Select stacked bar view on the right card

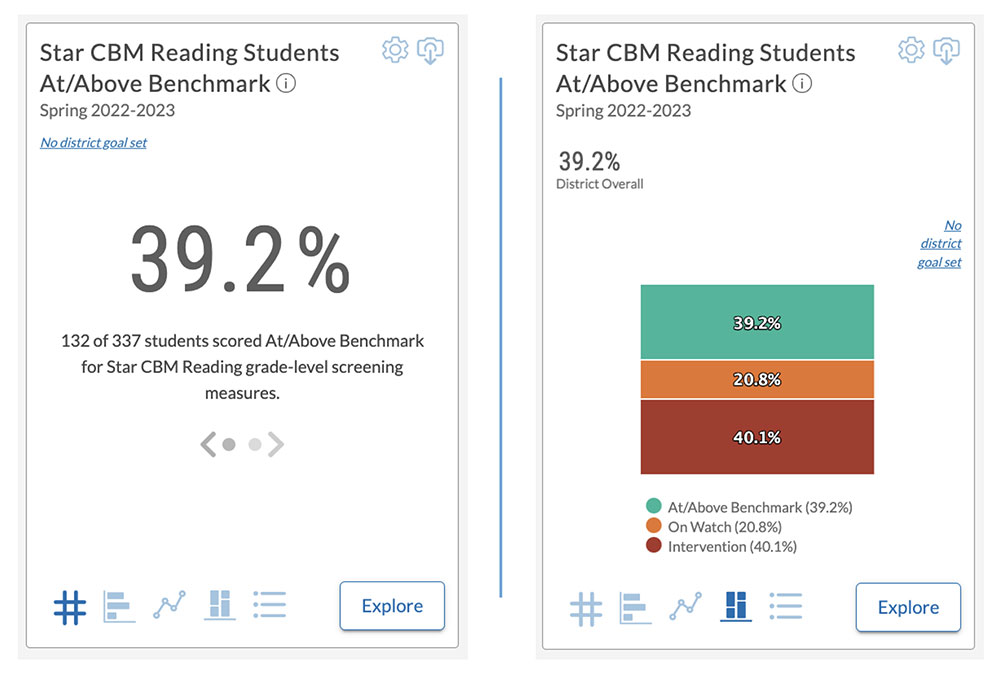coord(736,607)
